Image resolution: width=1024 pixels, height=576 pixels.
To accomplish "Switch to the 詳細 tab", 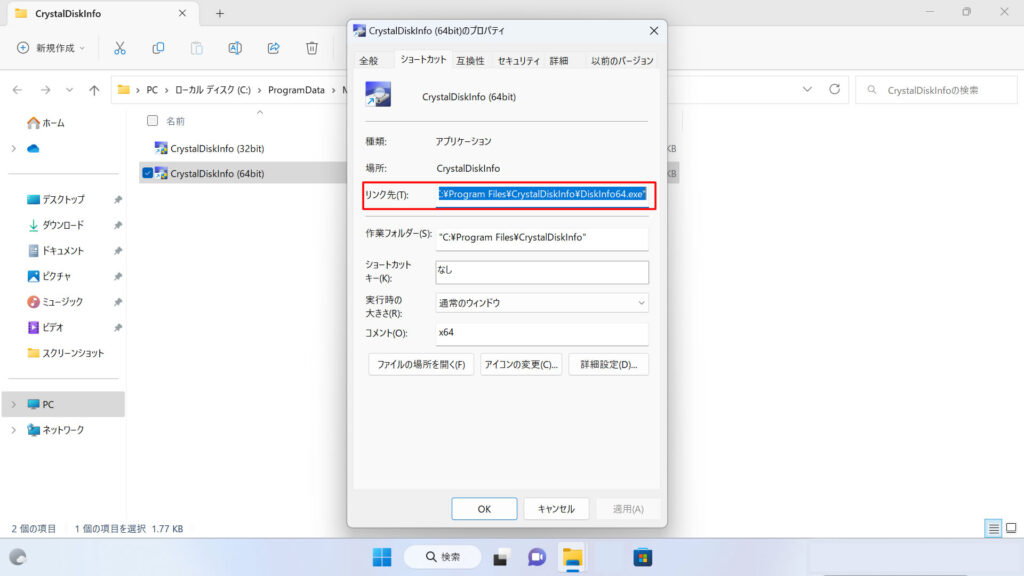I will (558, 61).
